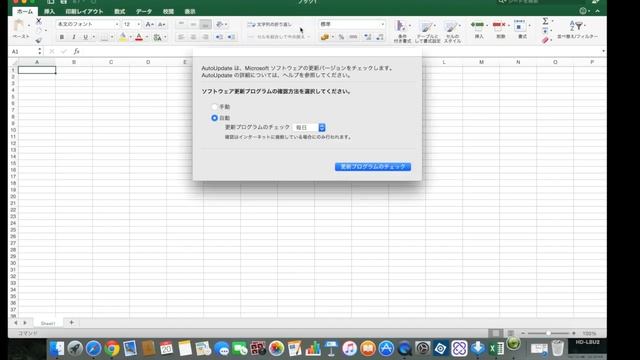
Task: Select the Sheet1 sheet tab
Action: [x=48, y=323]
